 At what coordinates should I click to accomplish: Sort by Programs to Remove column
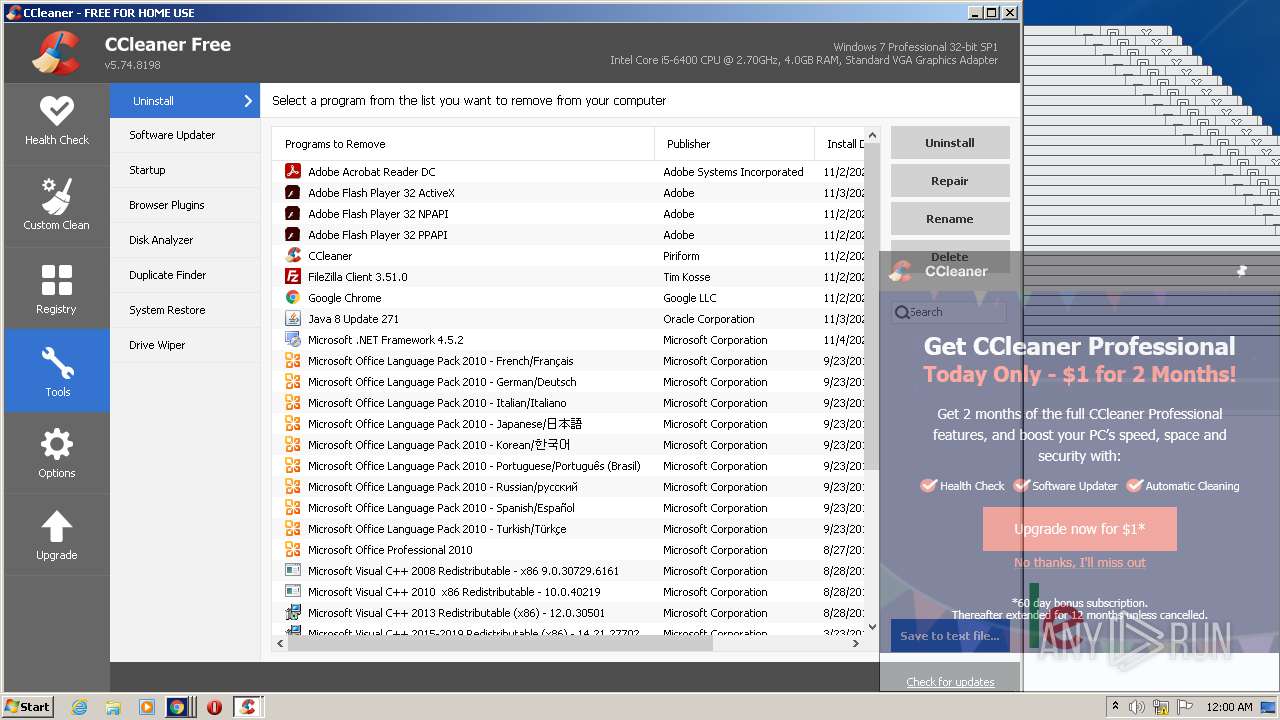click(x=463, y=143)
